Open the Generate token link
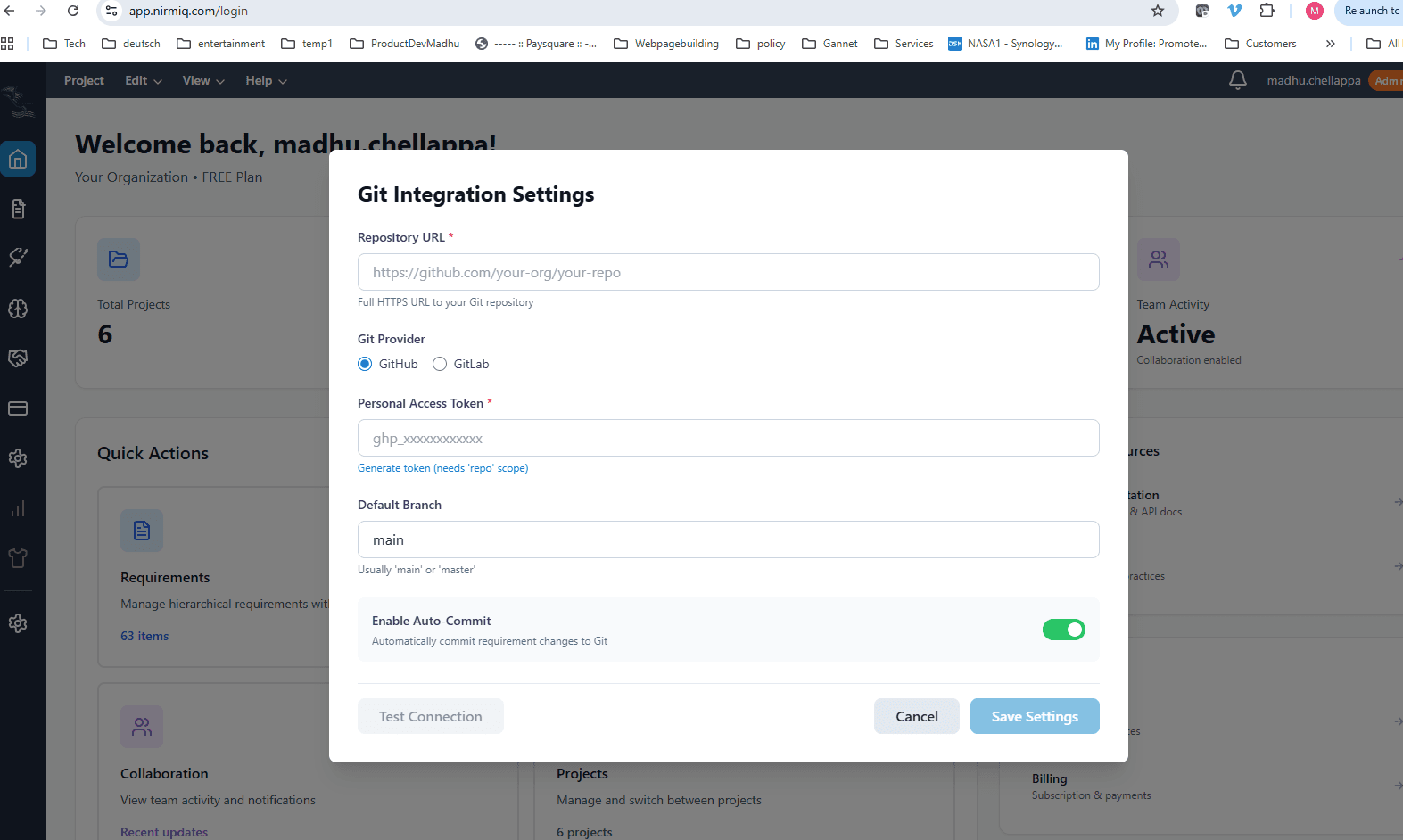Screen dimensions: 1403x840 click(x=442, y=468)
